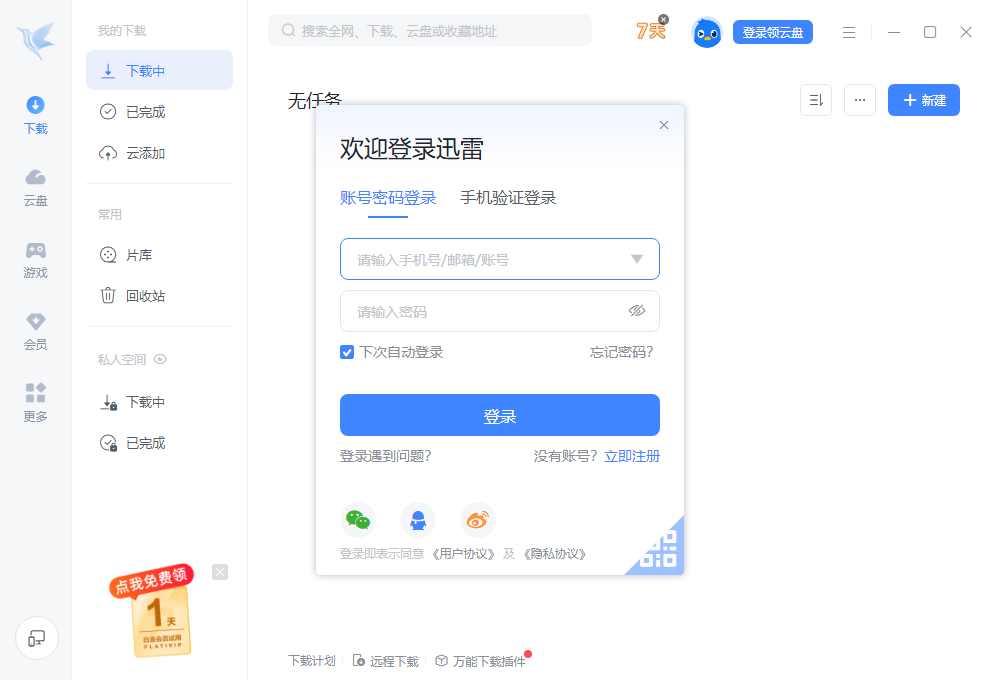Switch to QR code login corner
The height and width of the screenshot is (680, 1000).
[x=661, y=553]
